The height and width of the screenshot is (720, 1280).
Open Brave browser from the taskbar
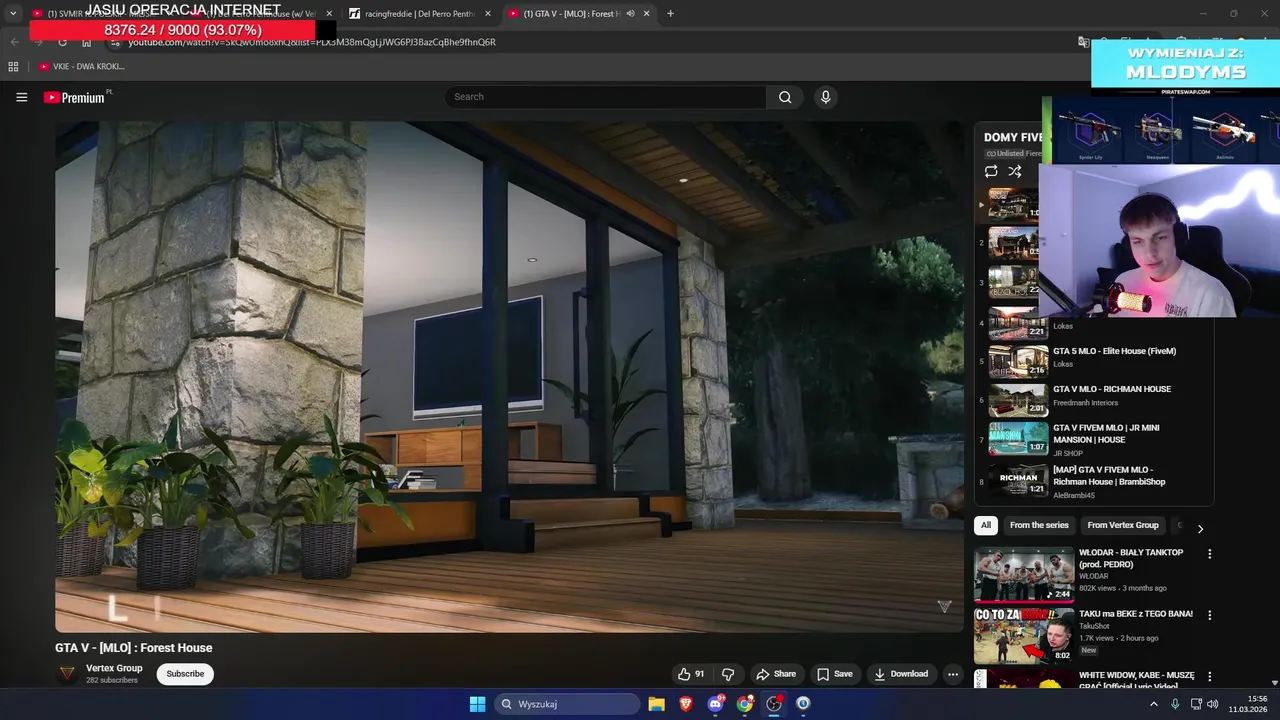tap(686, 704)
